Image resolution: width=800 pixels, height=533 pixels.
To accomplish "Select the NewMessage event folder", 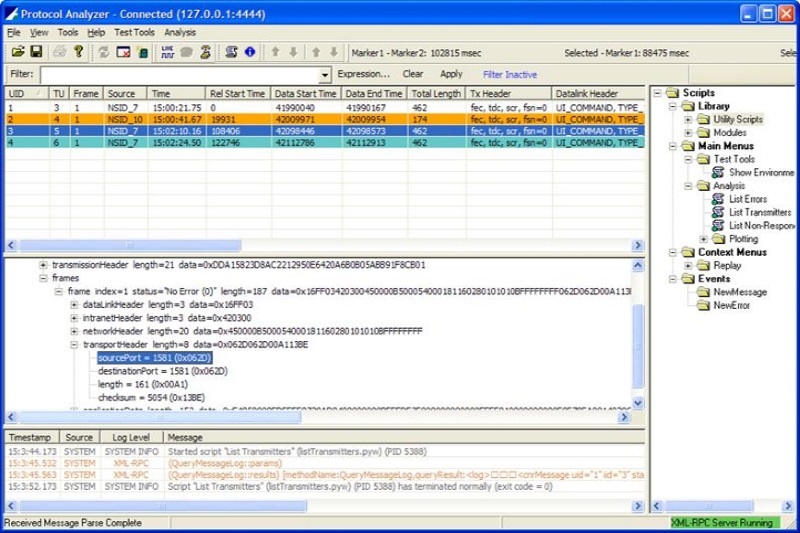I will coord(732,292).
